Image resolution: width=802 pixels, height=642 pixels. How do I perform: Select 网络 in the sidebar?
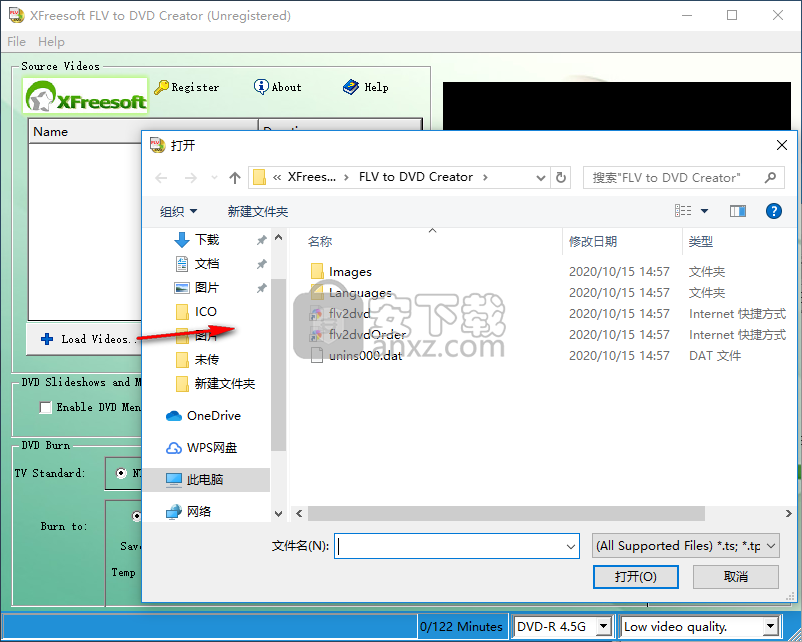pos(198,511)
